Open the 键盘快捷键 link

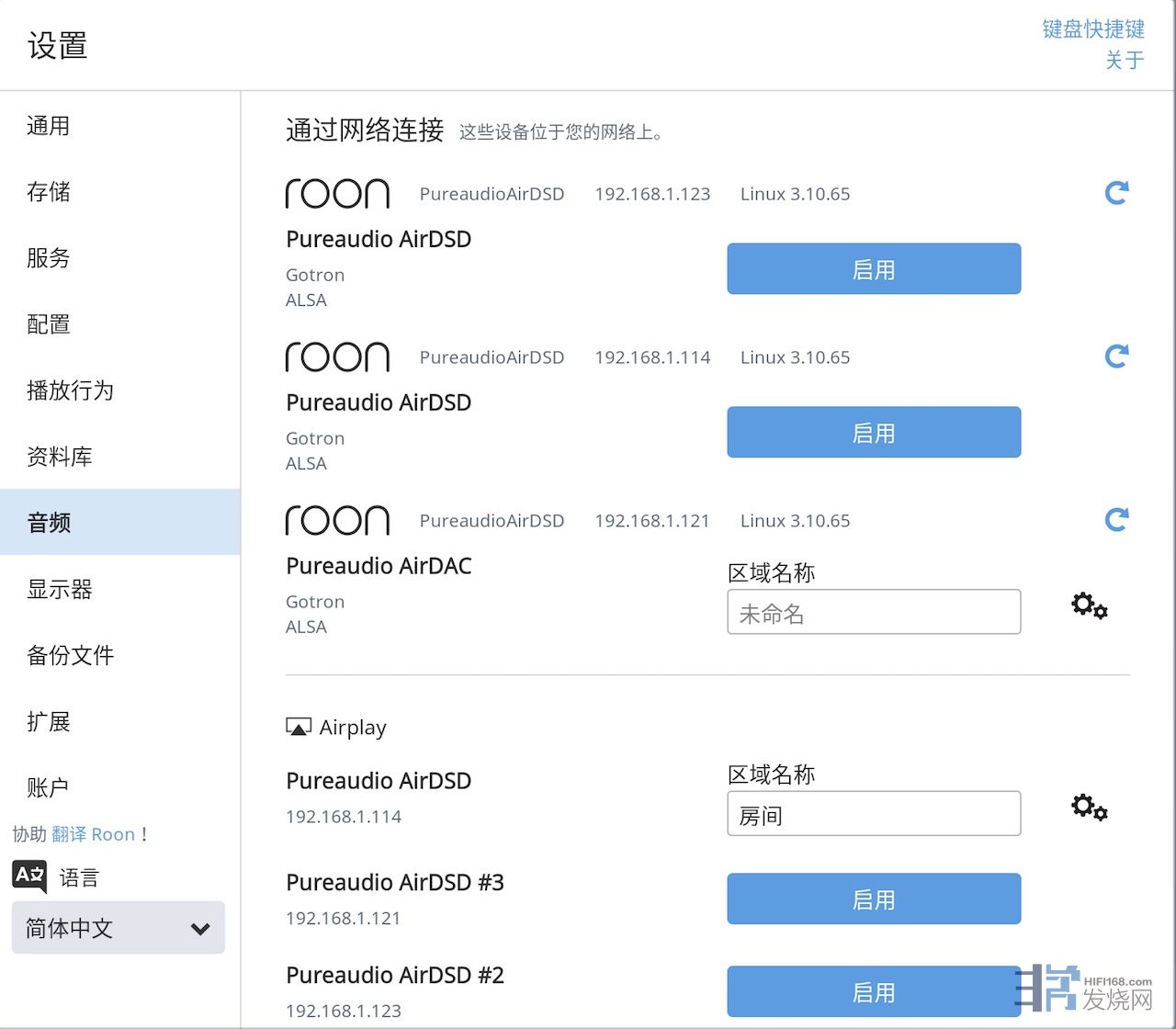pos(1092,29)
